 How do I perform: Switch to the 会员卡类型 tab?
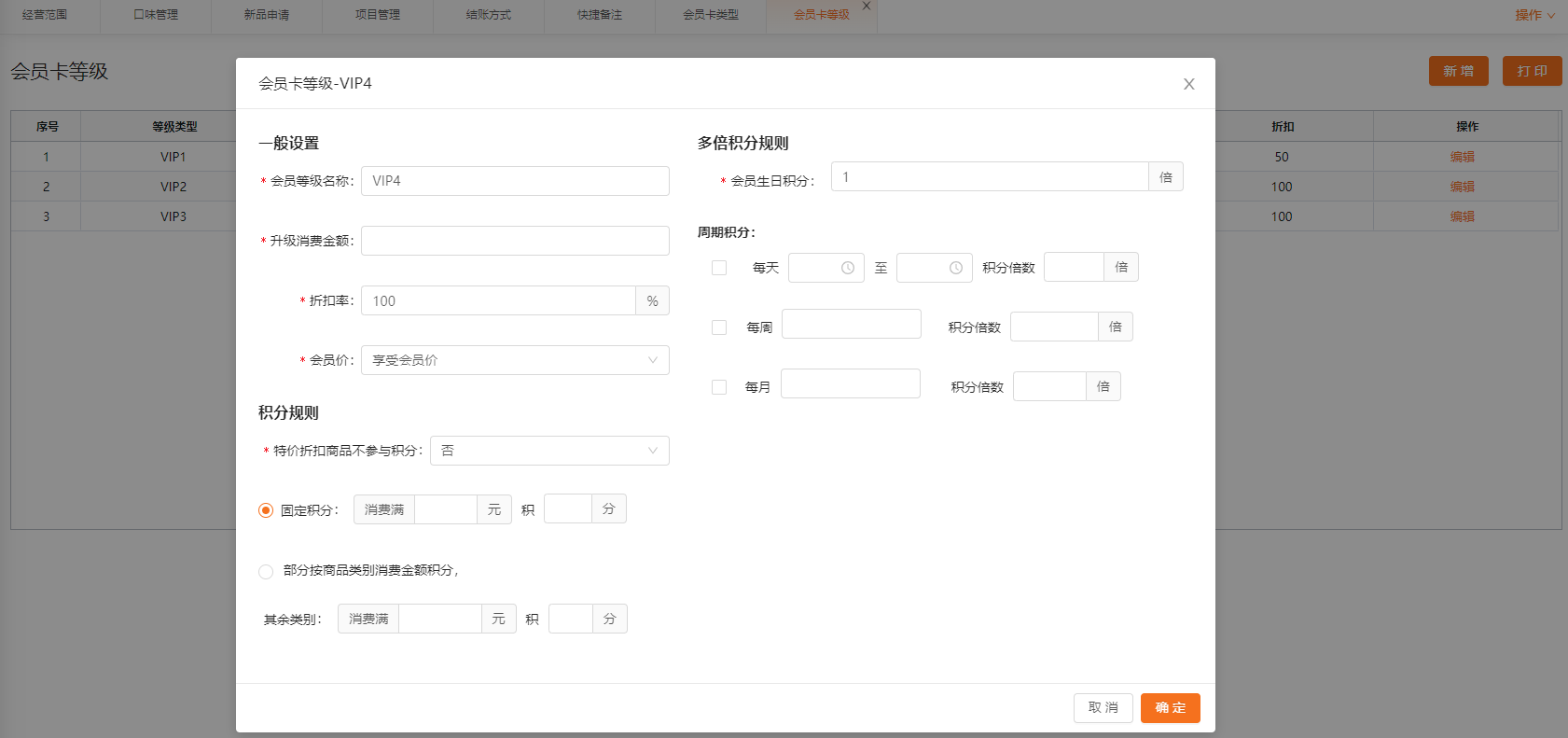(x=711, y=15)
